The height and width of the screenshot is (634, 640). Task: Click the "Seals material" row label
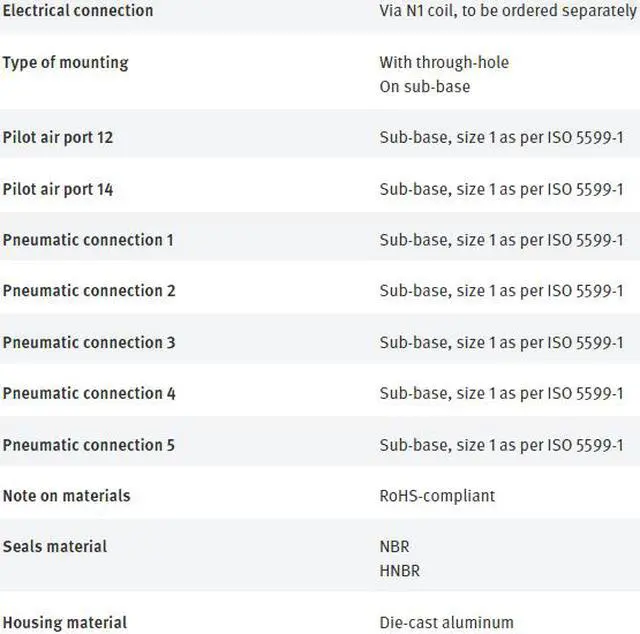point(55,546)
